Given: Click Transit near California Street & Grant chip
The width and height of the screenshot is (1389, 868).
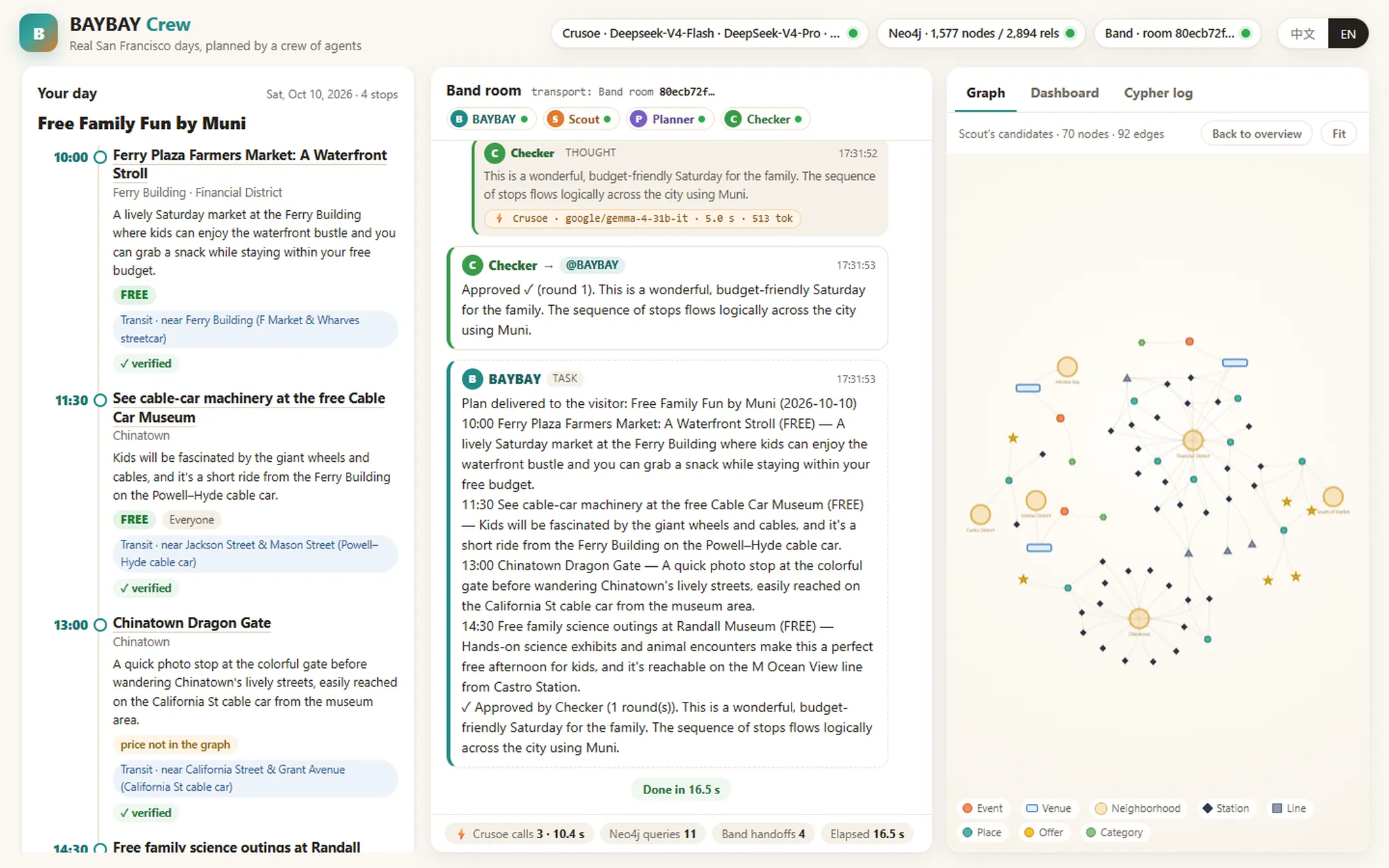Looking at the screenshot, I should (x=255, y=778).
